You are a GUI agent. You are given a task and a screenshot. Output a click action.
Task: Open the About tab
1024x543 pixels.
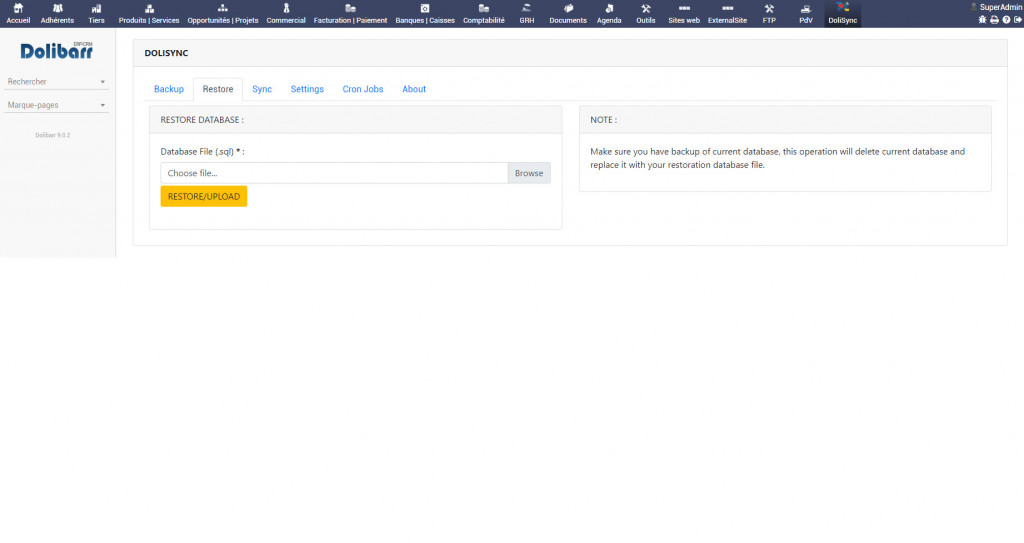[x=414, y=89]
